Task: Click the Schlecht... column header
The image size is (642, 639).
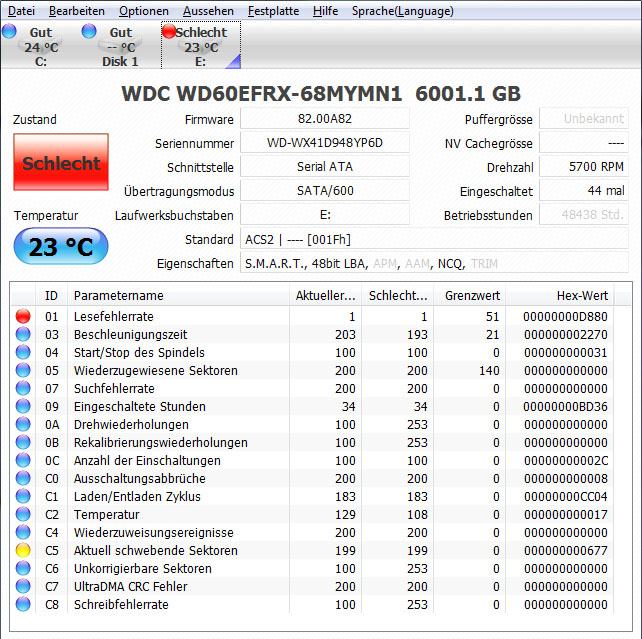Action: (398, 296)
